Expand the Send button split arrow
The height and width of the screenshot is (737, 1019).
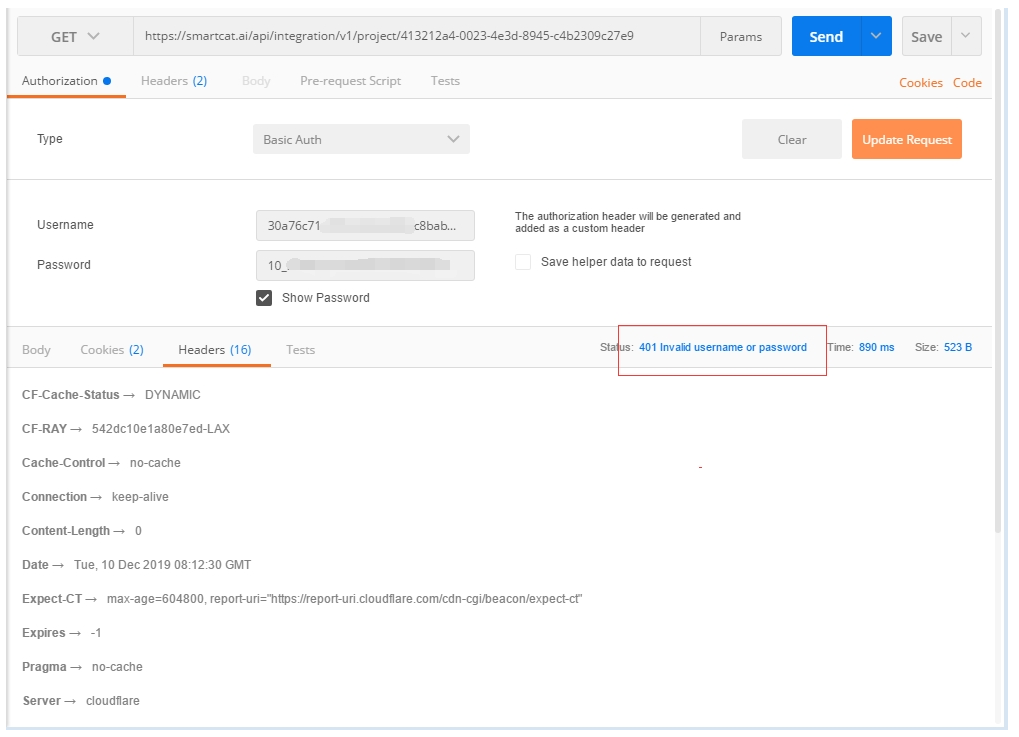(877, 35)
